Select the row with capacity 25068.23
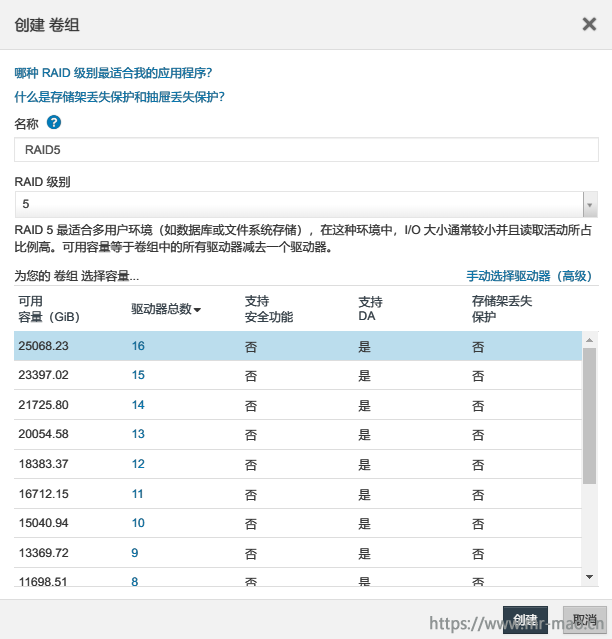 pyautogui.click(x=298, y=346)
